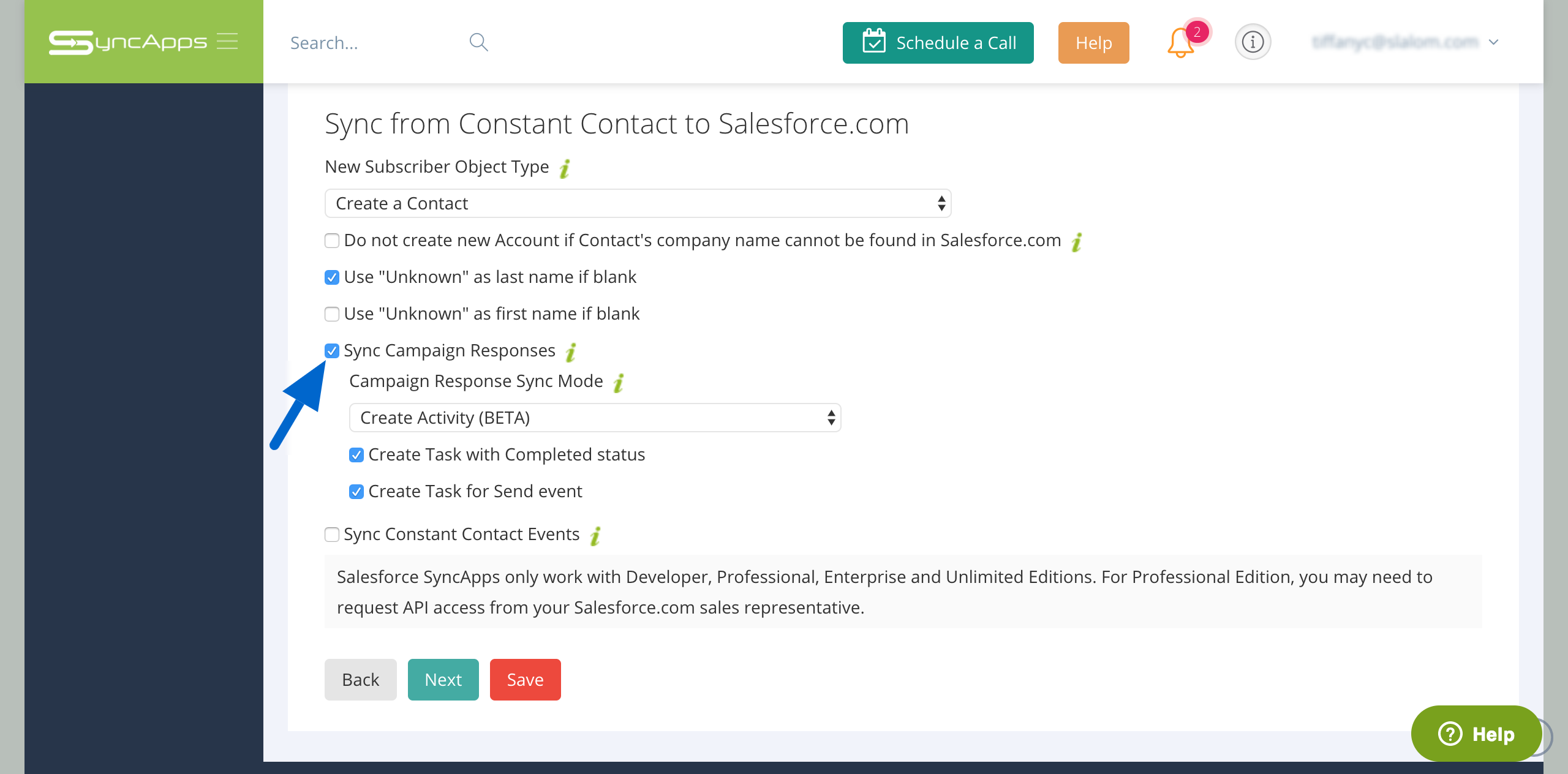
Task: Uncheck Create Task for Send event
Action: (x=356, y=492)
